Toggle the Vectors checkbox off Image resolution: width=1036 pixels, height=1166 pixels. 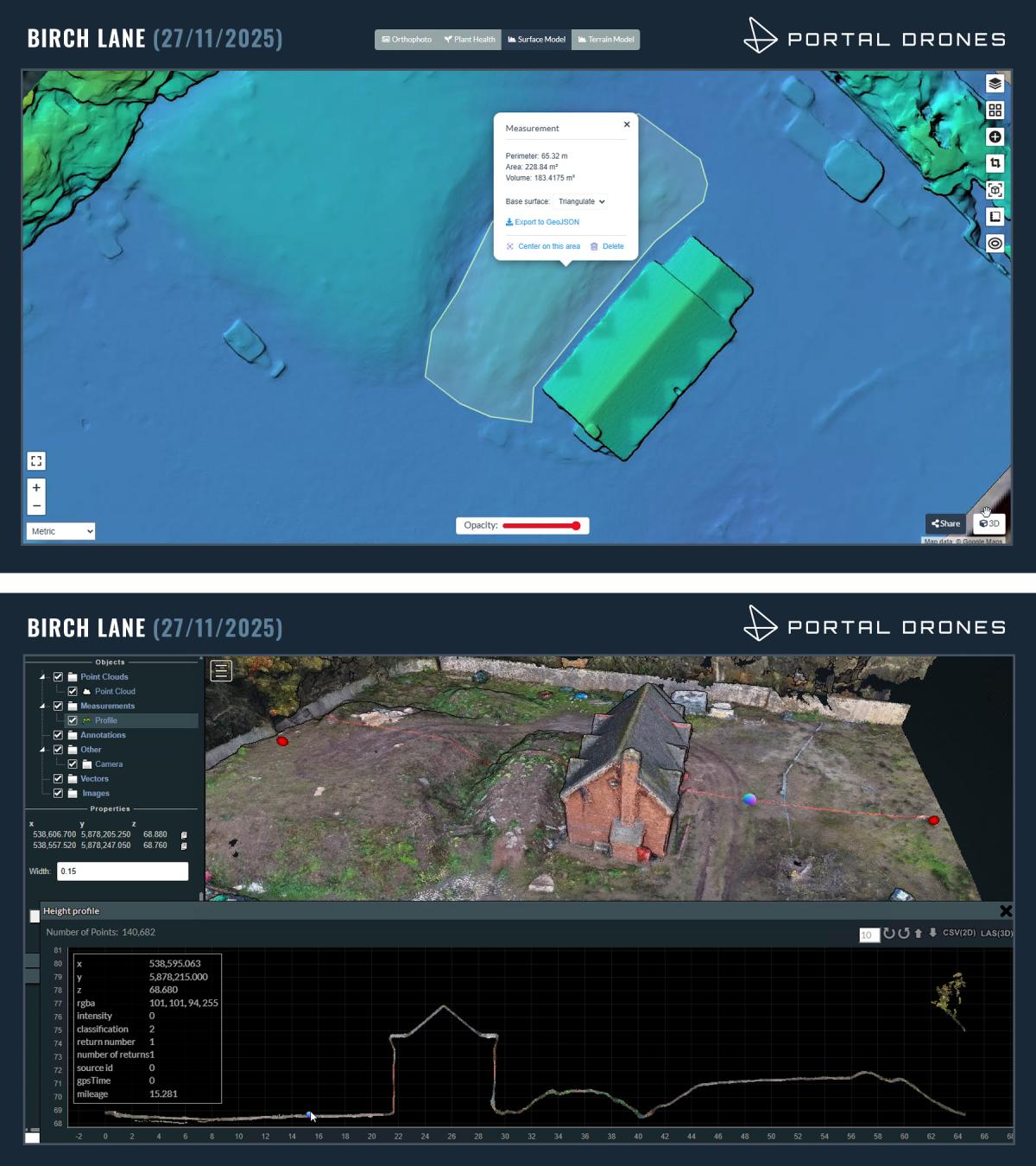coord(57,778)
